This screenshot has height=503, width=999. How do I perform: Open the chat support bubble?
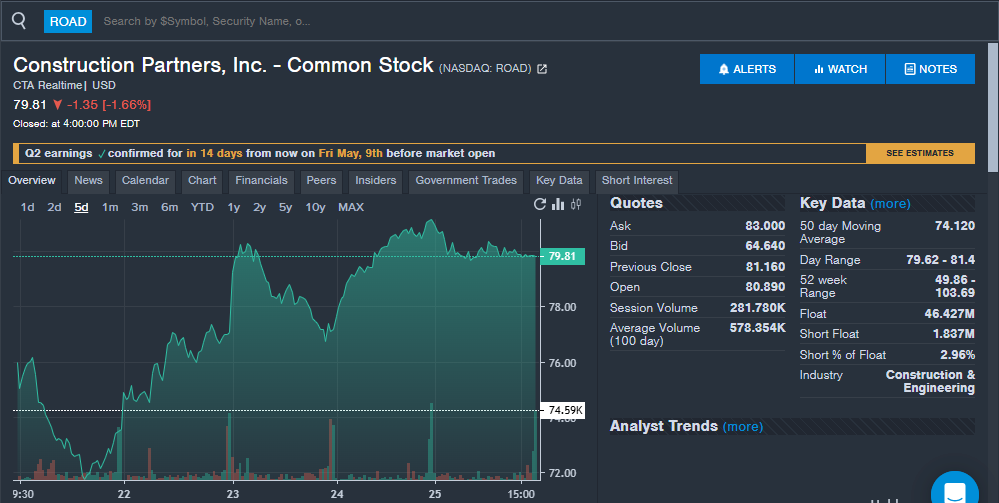(954, 491)
